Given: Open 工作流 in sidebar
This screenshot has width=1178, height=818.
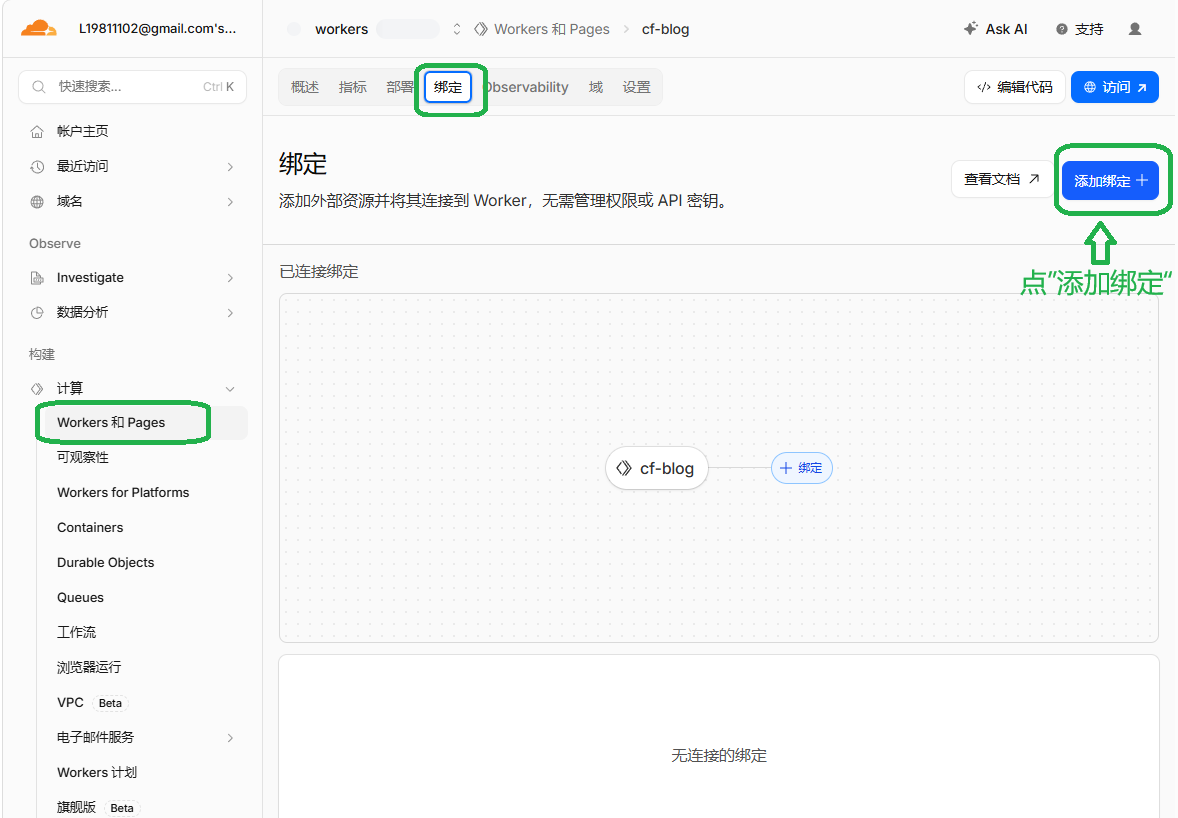Looking at the screenshot, I should pyautogui.click(x=77, y=632).
